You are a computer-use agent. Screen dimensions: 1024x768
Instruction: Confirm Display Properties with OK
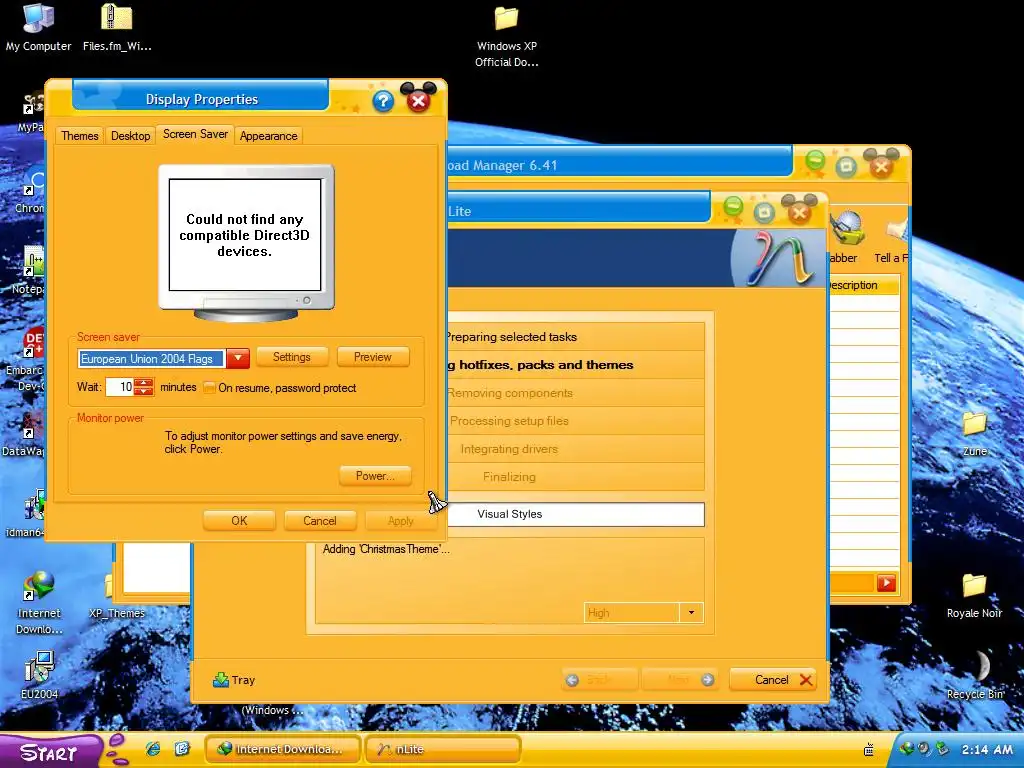[239, 521]
